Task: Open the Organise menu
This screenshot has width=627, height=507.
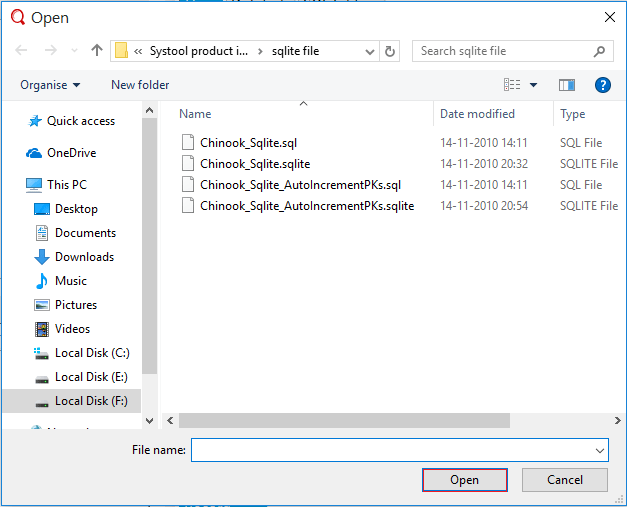Action: click(x=50, y=85)
